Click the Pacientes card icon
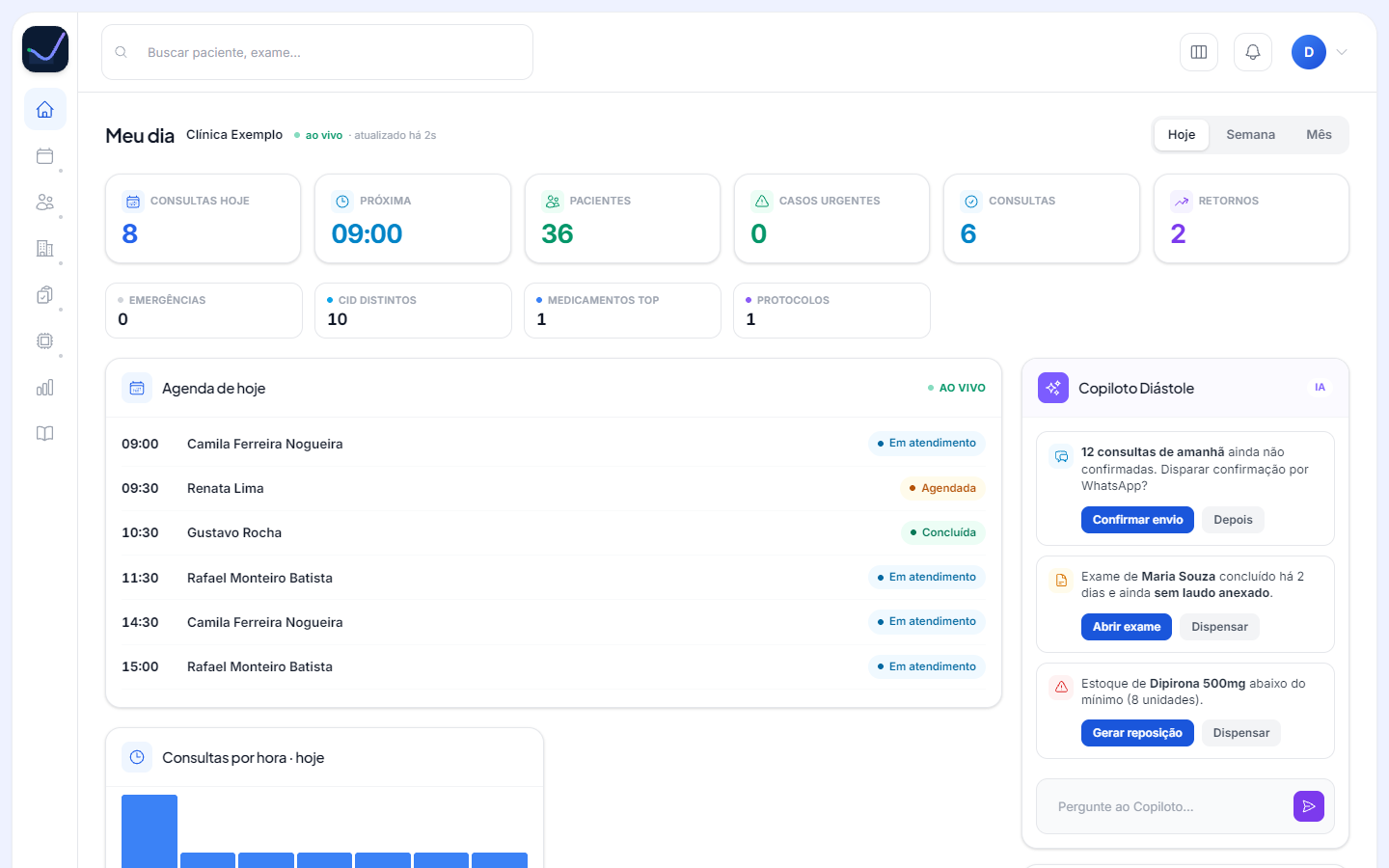 [553, 202]
